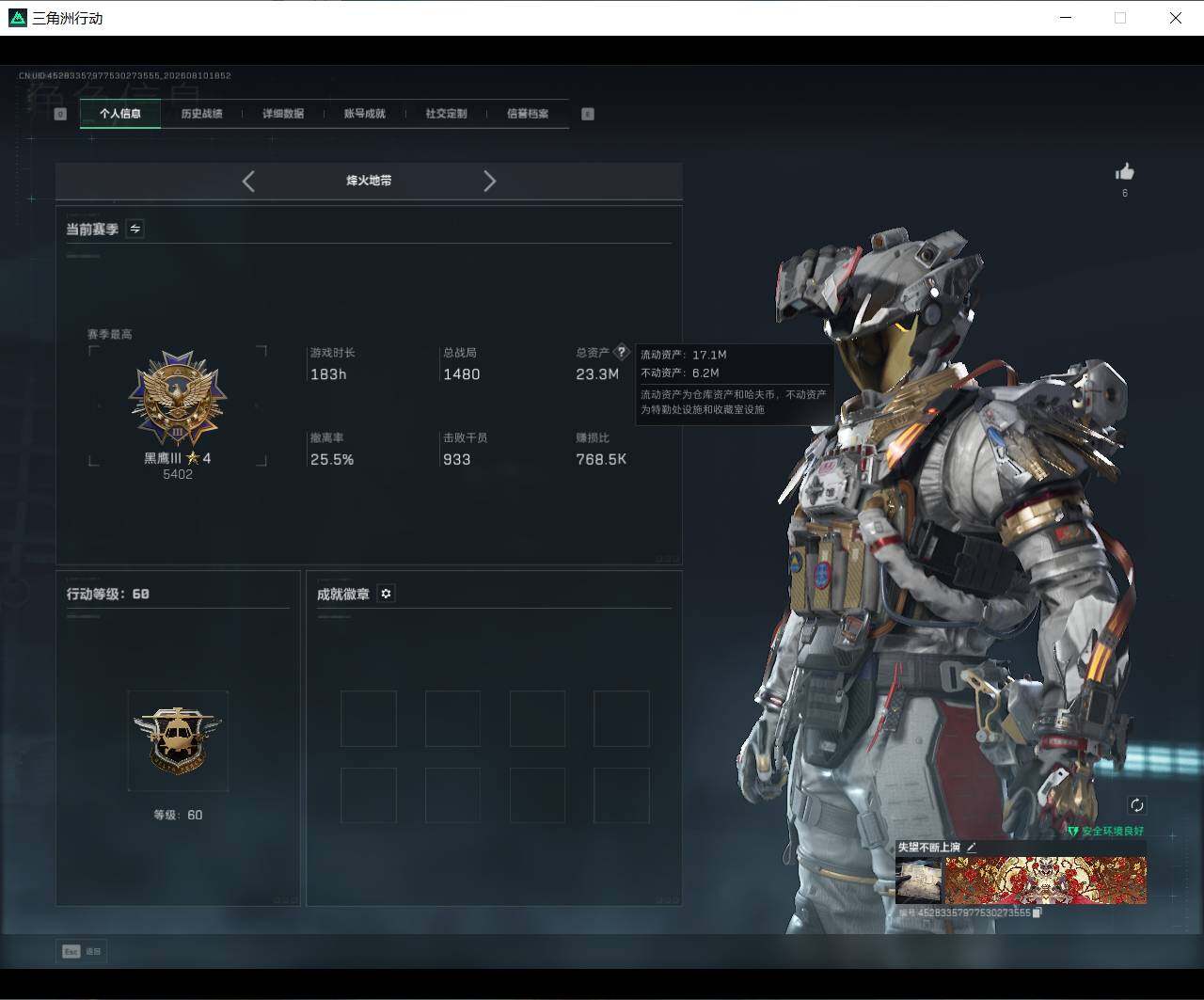
Task: Click the 三角洲行动 app icon in title bar
Action: [18, 18]
